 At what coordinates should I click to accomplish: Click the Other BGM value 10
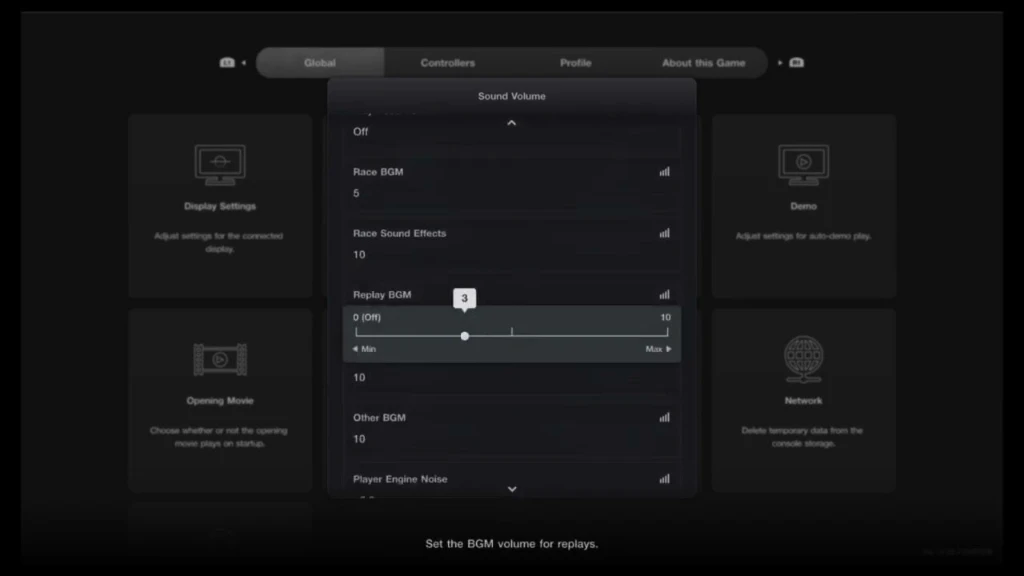(359, 439)
